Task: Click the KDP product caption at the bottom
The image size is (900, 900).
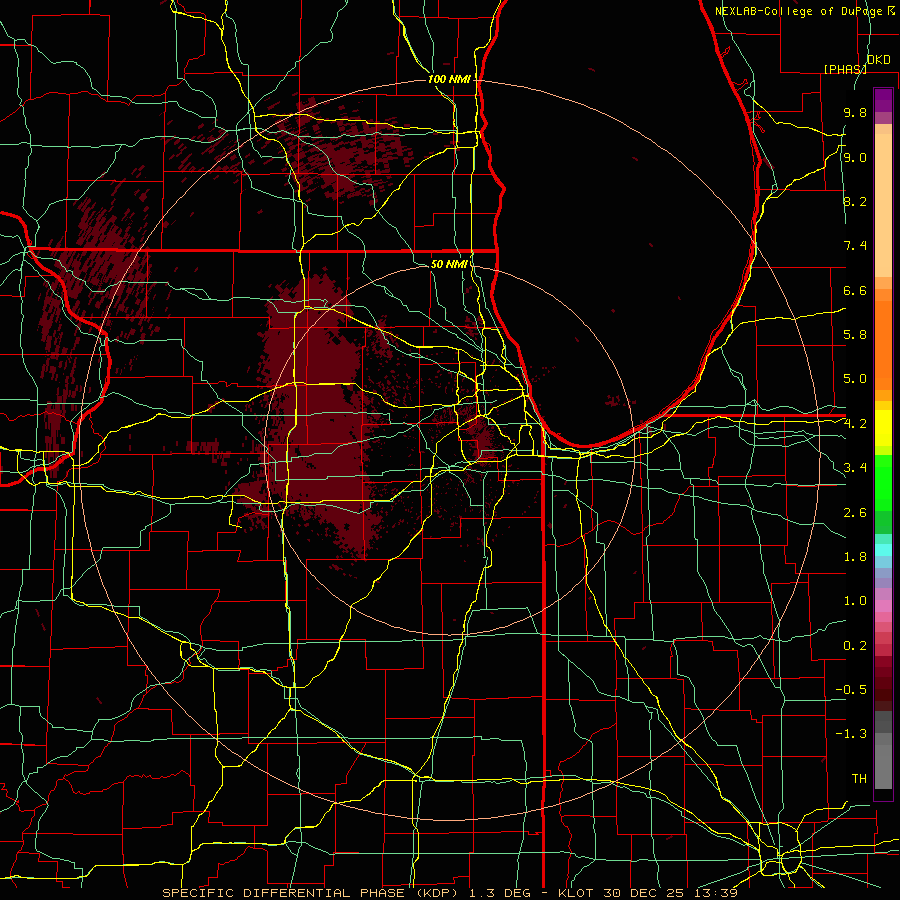Action: pyautogui.click(x=450, y=893)
